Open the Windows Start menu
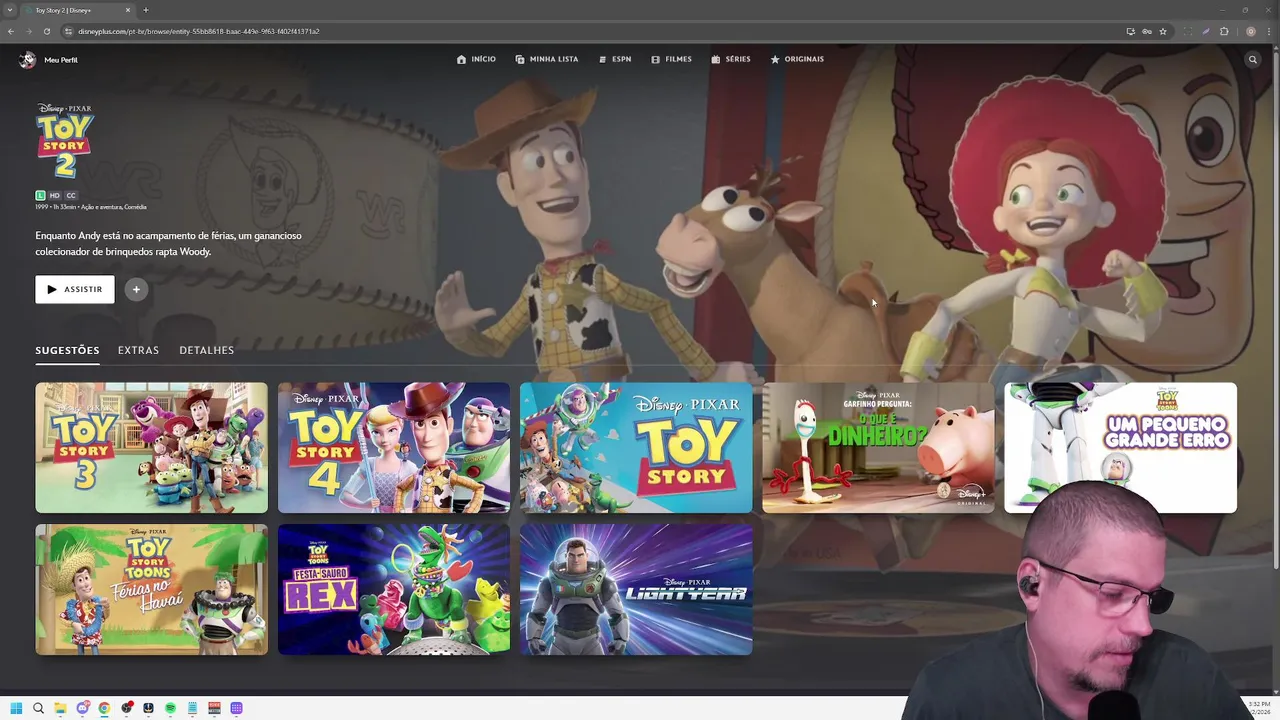Image resolution: width=1280 pixels, height=720 pixels. pyautogui.click(x=16, y=708)
